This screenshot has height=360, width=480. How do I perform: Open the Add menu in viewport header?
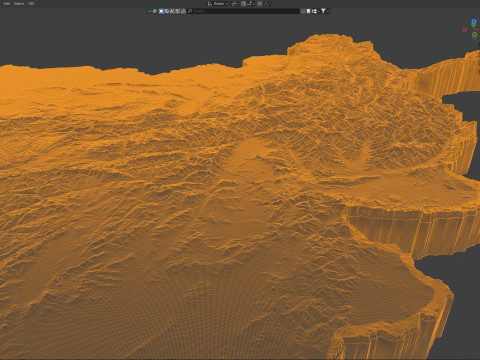[6, 4]
